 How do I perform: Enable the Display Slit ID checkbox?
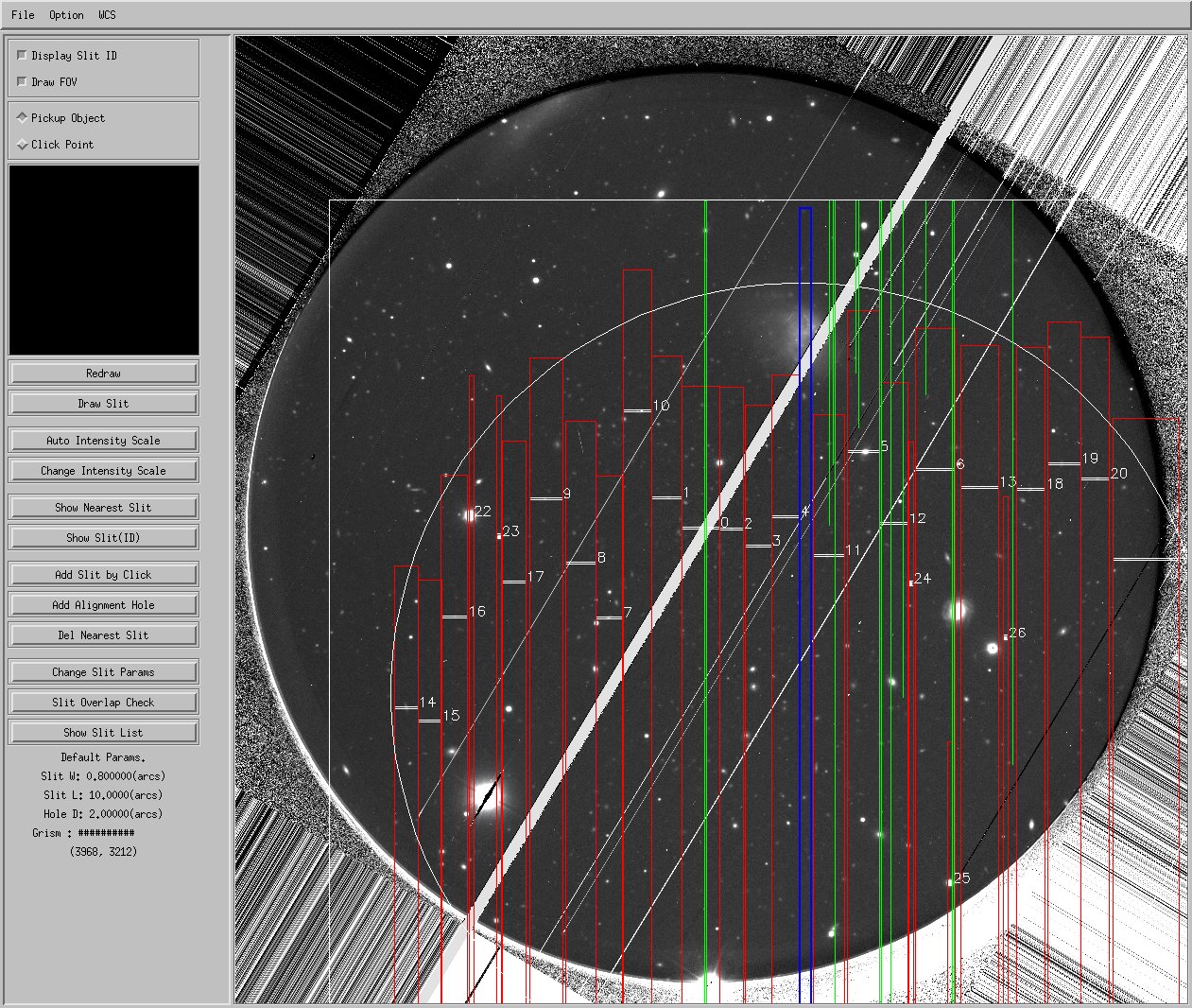pyautogui.click(x=23, y=56)
